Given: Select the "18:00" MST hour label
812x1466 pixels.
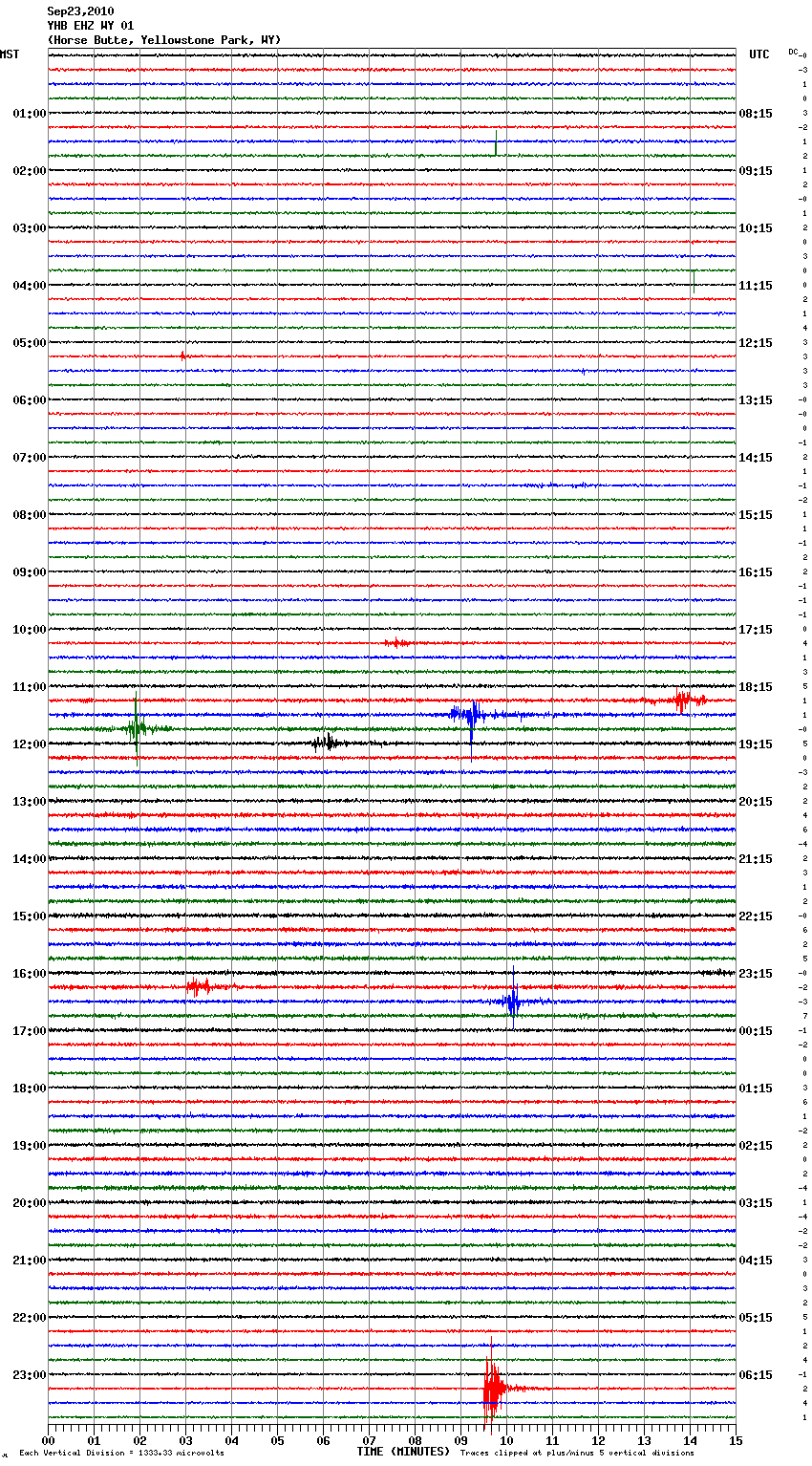Looking at the screenshot, I should (30, 1089).
